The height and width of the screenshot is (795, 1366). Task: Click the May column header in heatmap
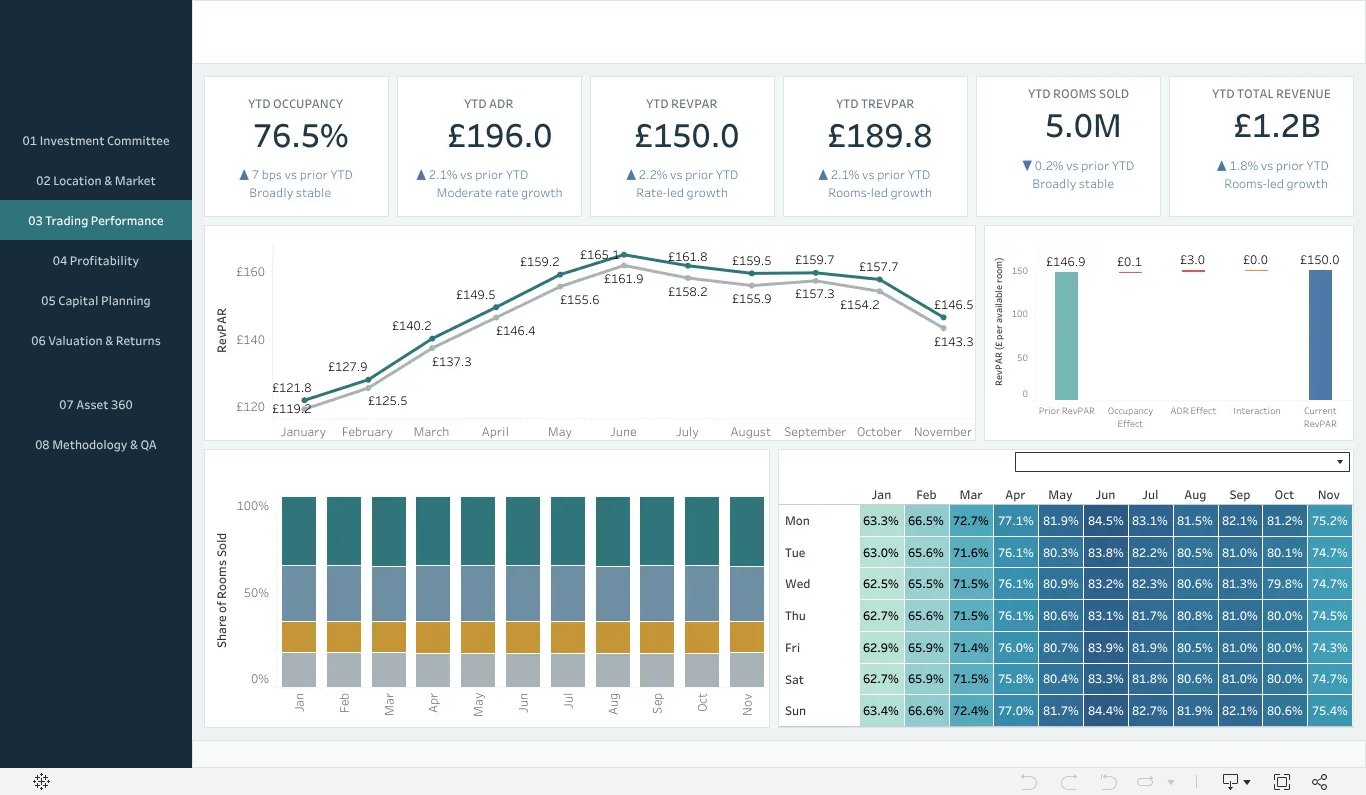click(x=1060, y=495)
